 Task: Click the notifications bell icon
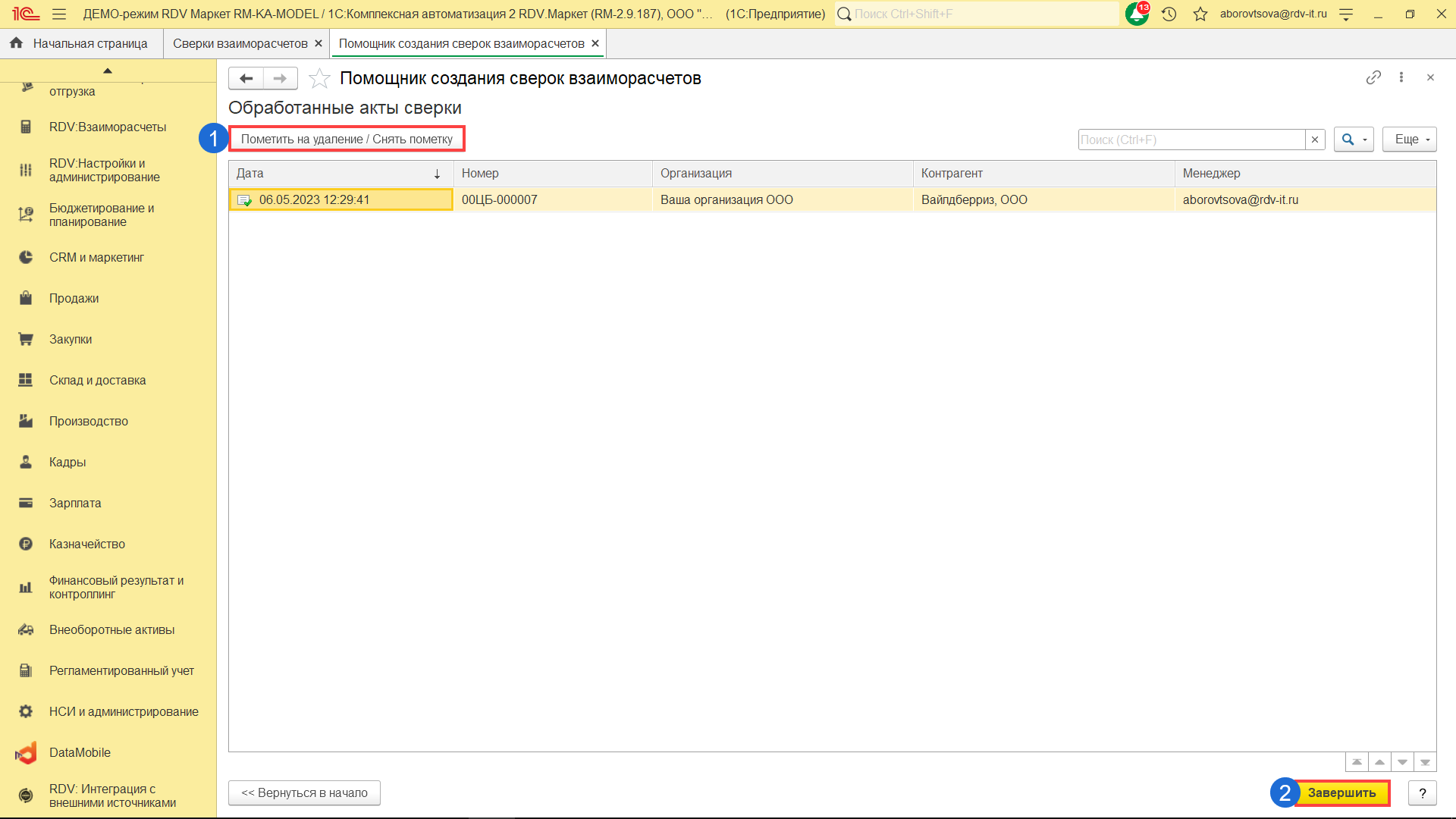1136,14
